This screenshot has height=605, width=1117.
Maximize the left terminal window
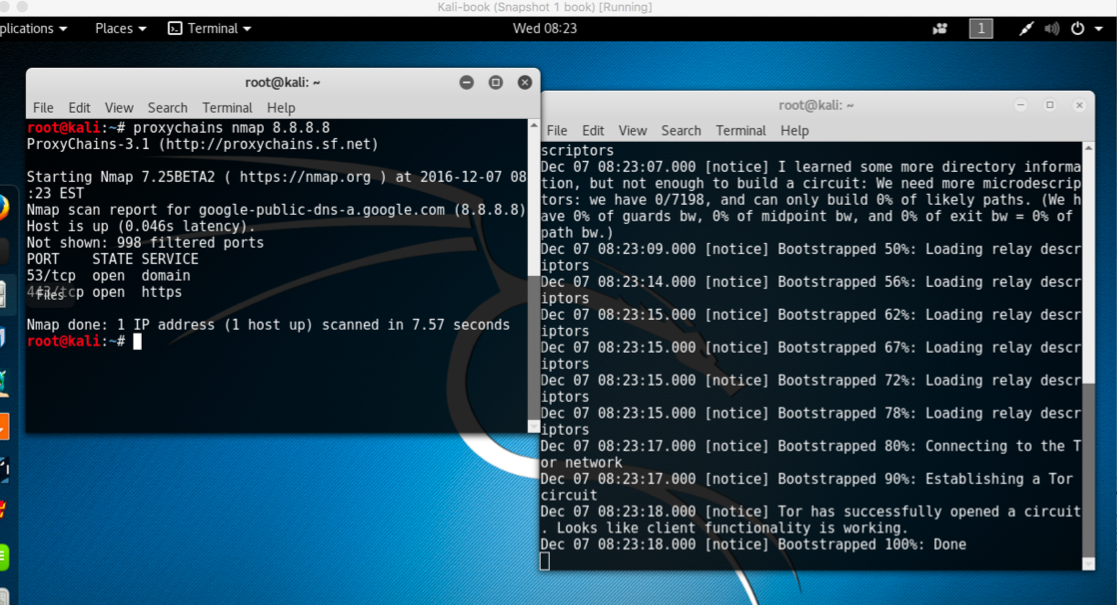point(496,82)
